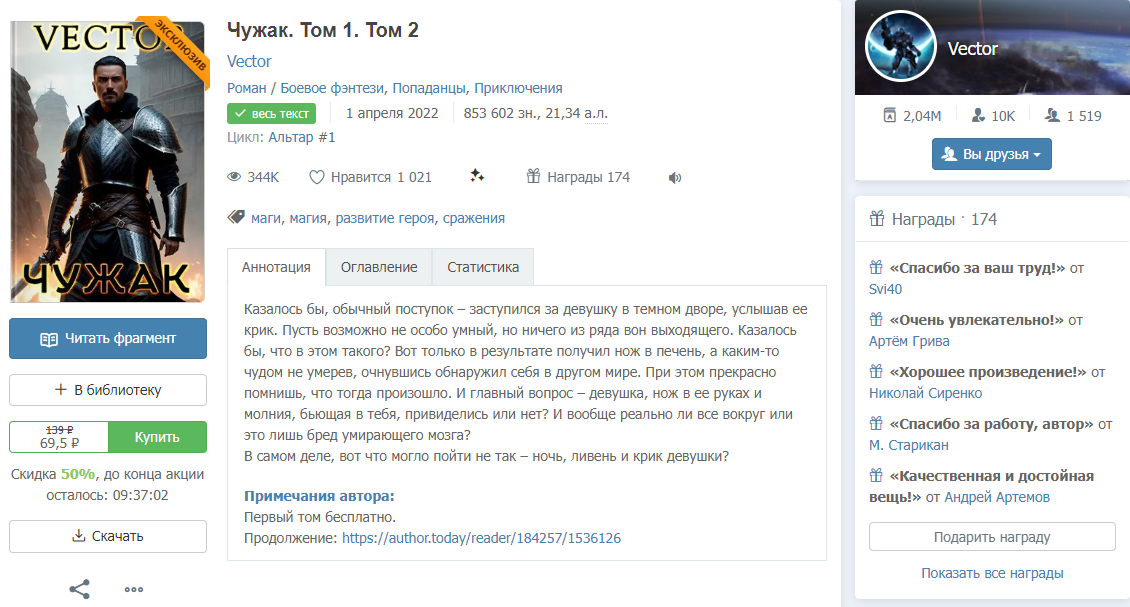Click the date 1 апреля 2022
Viewport: 1130px width, 607px height.
(x=392, y=113)
